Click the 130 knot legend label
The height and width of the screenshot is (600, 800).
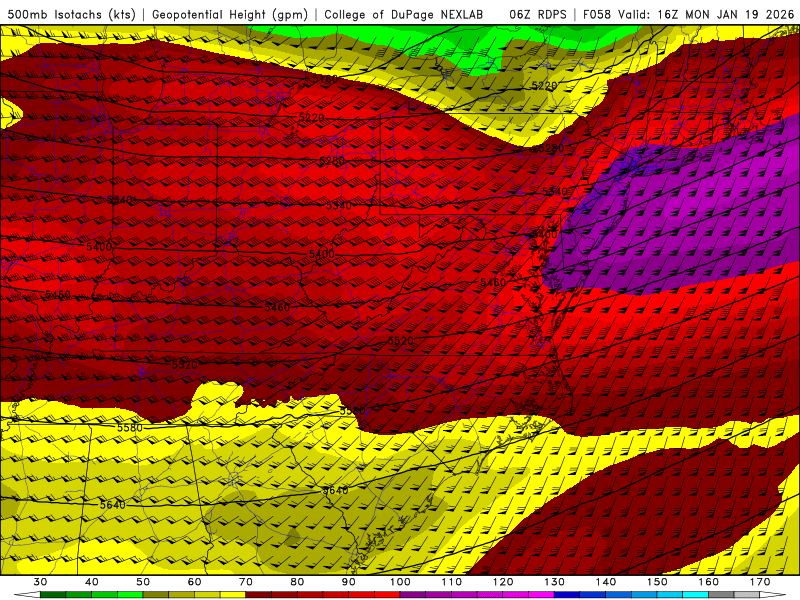click(x=555, y=582)
